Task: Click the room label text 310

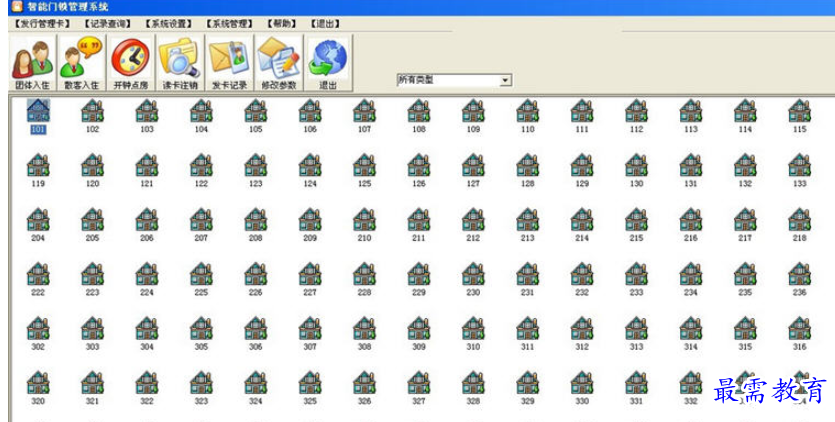Action: 473,347
